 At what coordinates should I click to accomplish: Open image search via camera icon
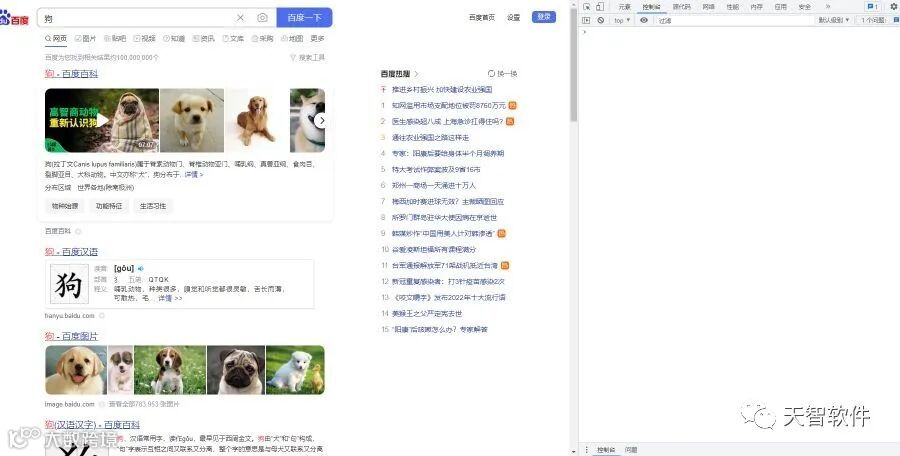[x=262, y=18]
